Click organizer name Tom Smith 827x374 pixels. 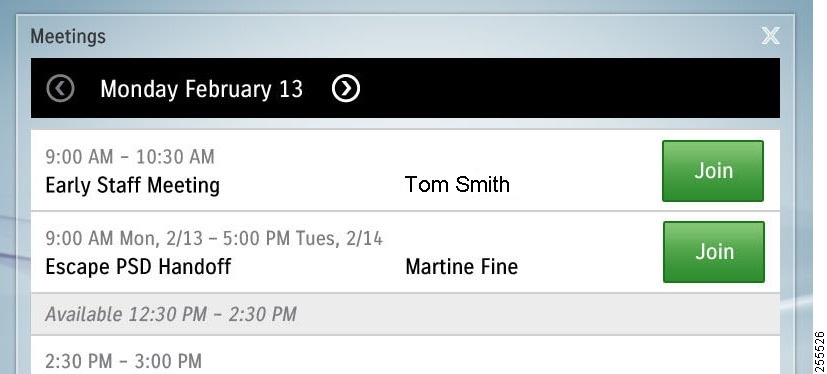click(x=457, y=185)
